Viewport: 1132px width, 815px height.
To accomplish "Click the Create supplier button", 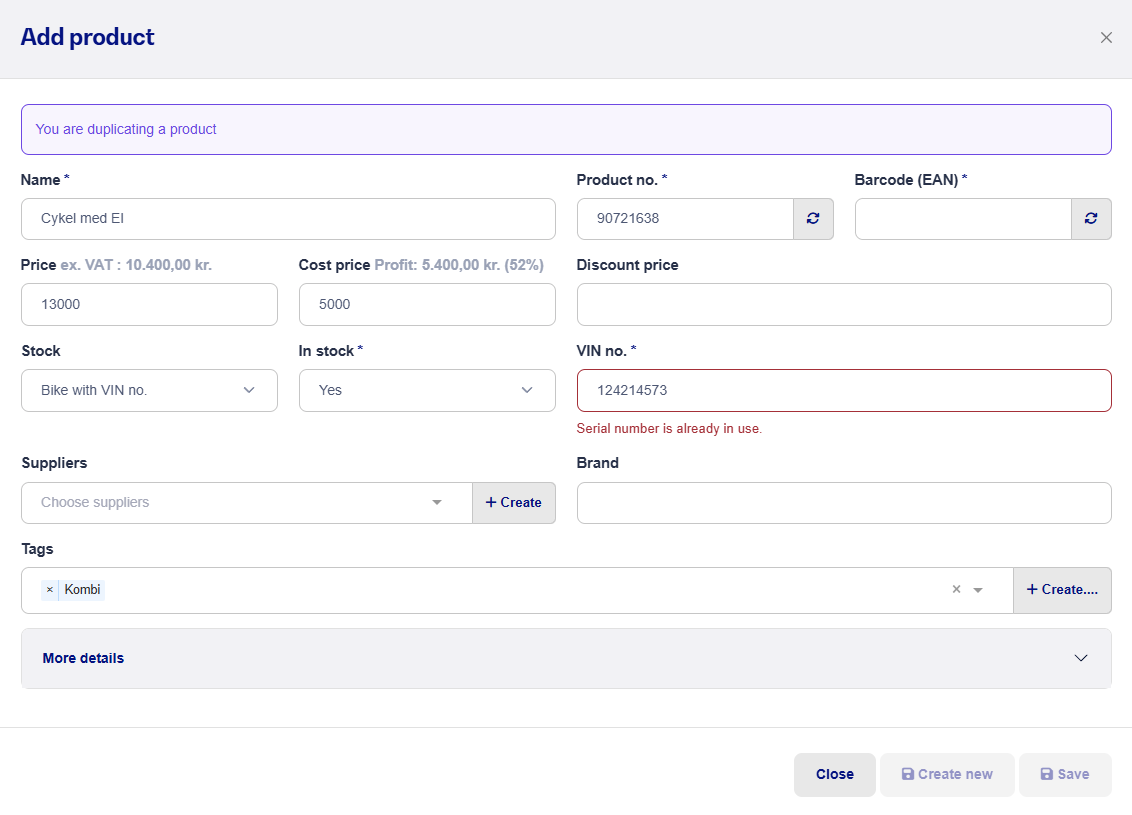I will 514,502.
